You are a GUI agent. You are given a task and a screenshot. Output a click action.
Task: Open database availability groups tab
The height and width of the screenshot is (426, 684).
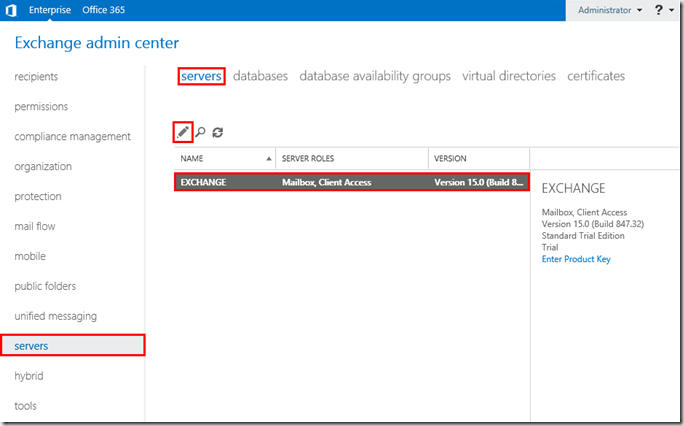375,76
